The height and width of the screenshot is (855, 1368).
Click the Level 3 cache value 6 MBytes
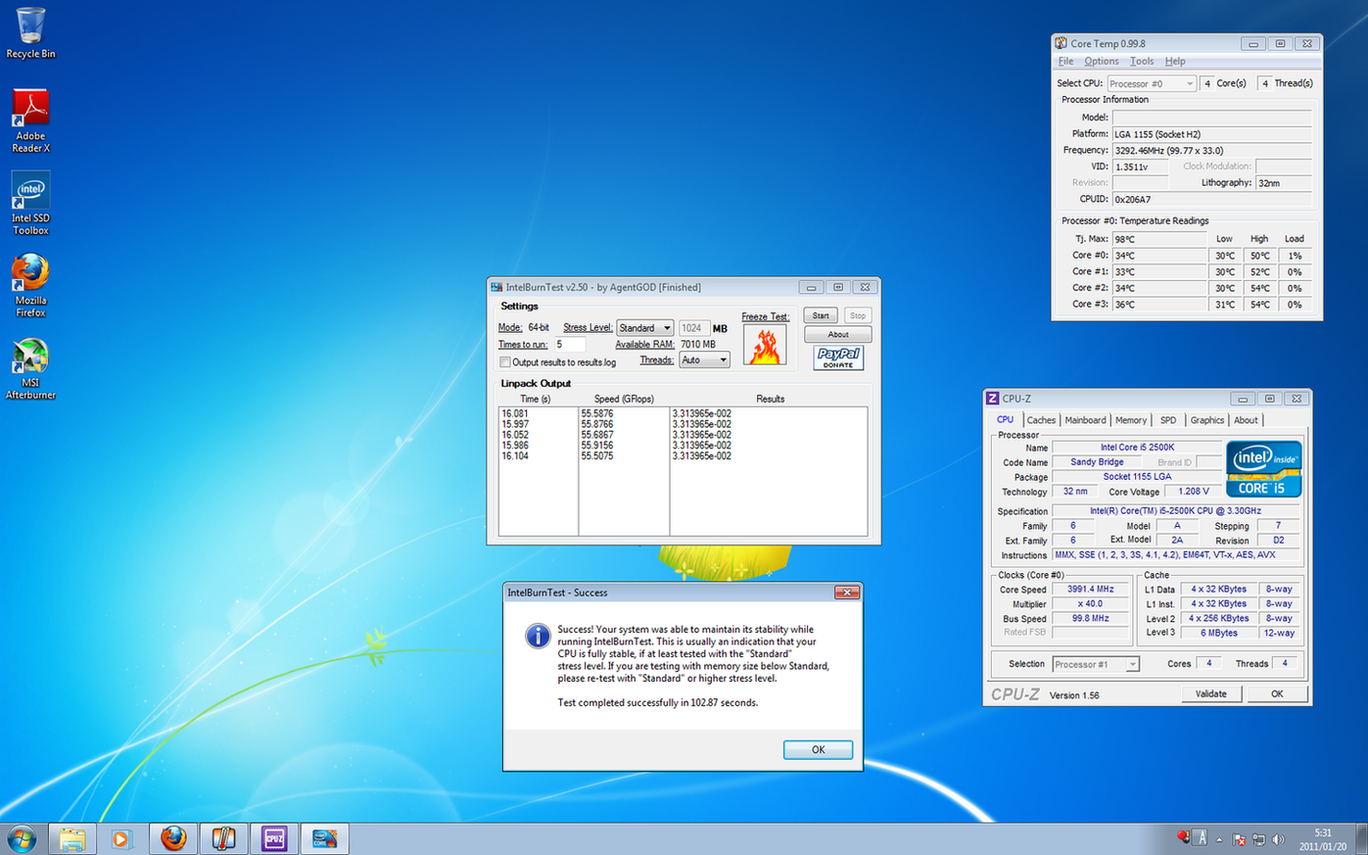click(1218, 633)
